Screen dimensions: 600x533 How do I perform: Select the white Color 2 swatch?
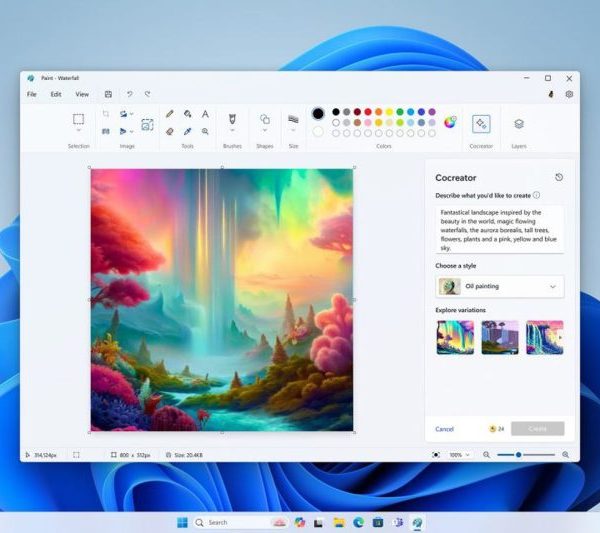[x=318, y=132]
